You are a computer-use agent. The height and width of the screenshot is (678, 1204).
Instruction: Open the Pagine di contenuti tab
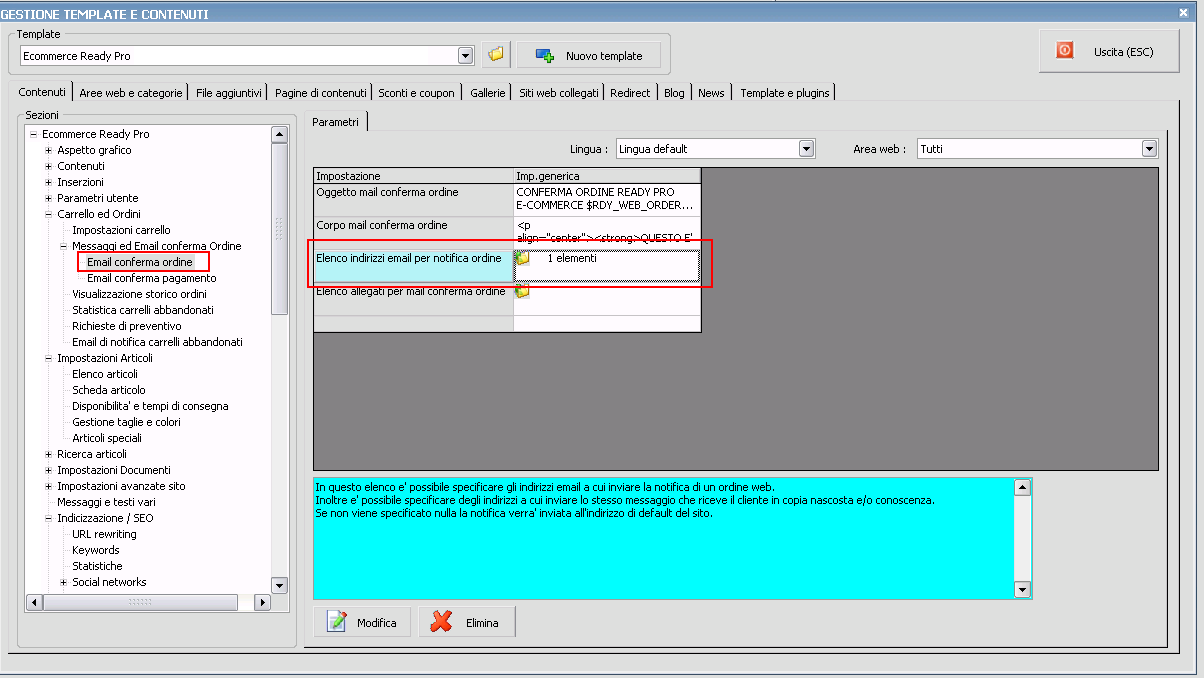click(321, 92)
